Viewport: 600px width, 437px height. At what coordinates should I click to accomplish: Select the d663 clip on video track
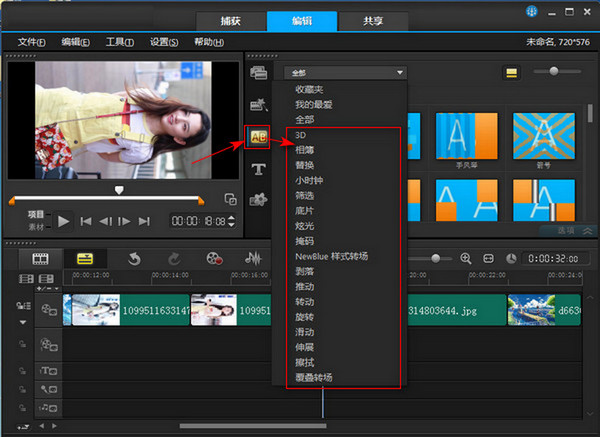click(x=544, y=310)
